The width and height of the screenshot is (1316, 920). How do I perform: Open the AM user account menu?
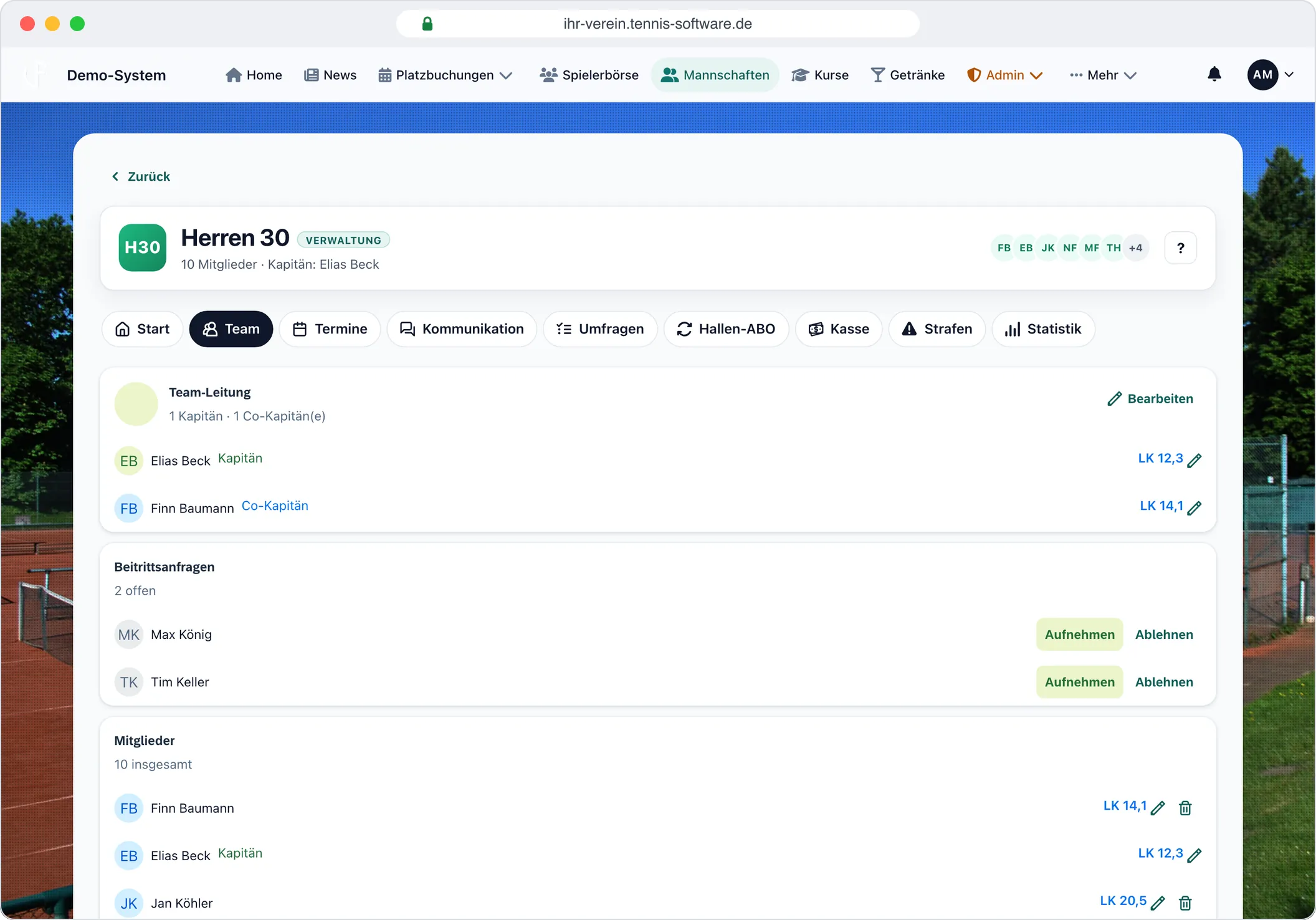1271,75
